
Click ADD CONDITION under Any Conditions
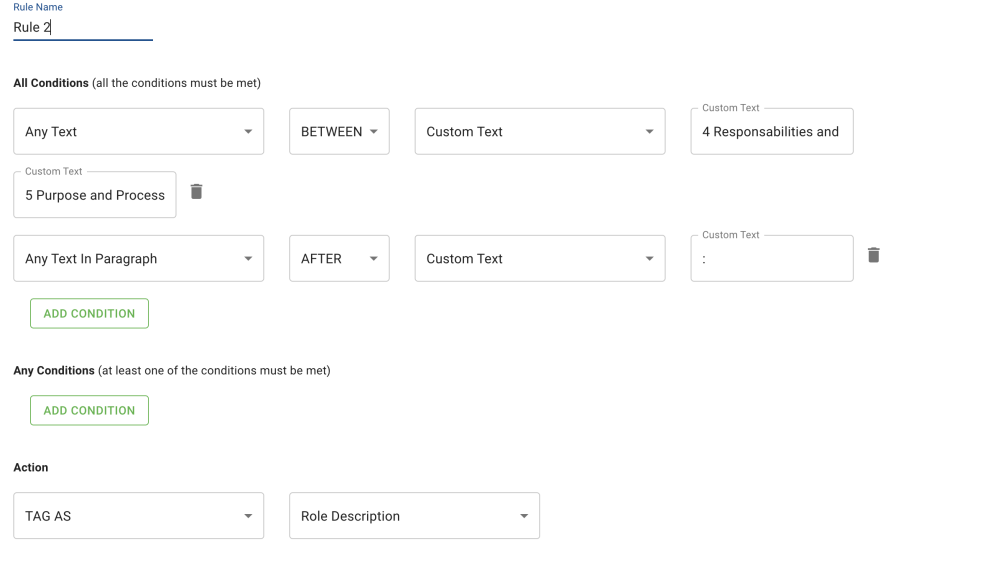tap(89, 410)
